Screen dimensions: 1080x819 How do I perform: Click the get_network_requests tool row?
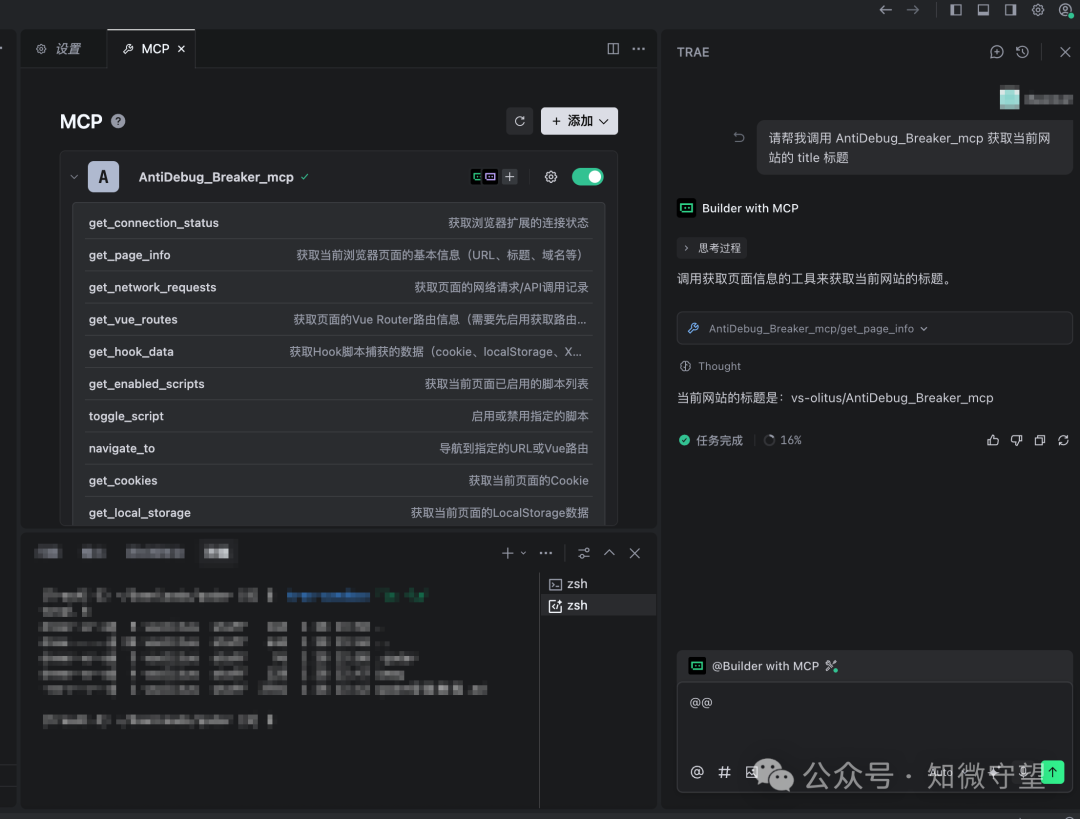coord(338,287)
